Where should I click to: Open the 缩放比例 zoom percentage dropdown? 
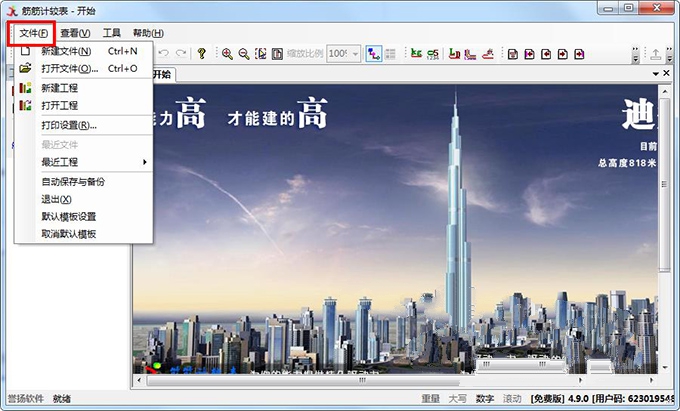pyautogui.click(x=356, y=54)
